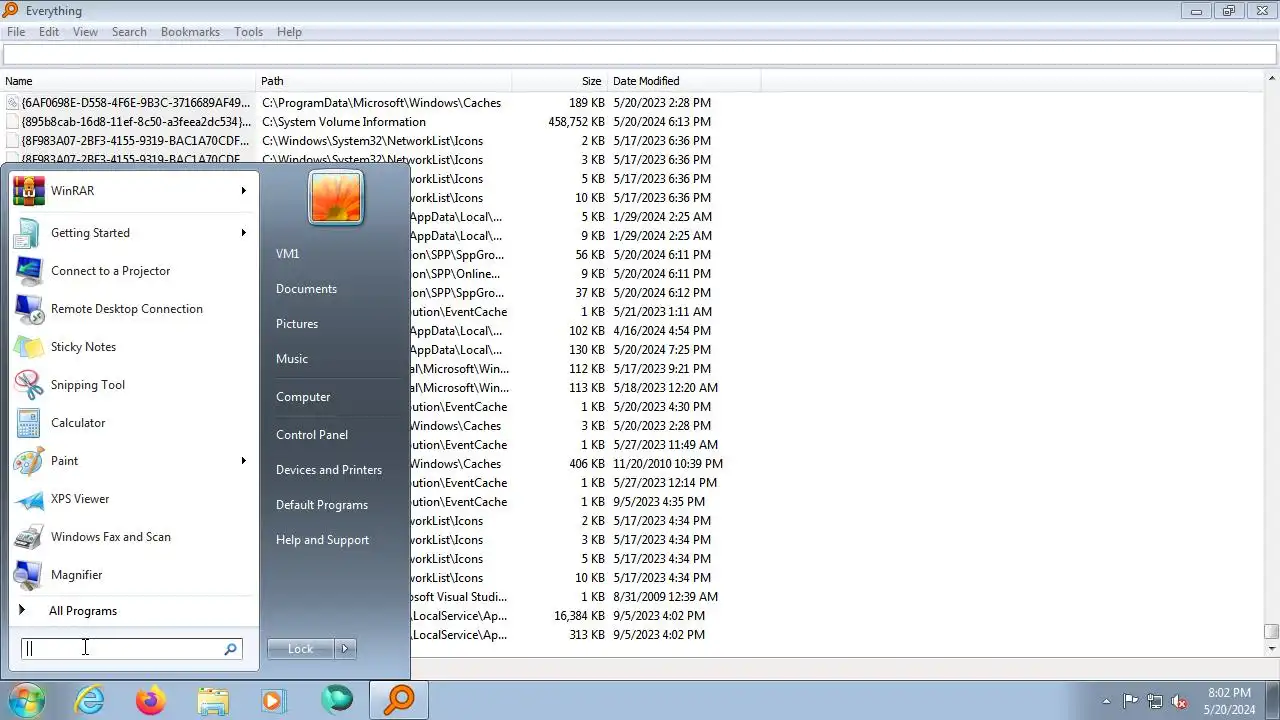Open the Tools menu

point(248,32)
